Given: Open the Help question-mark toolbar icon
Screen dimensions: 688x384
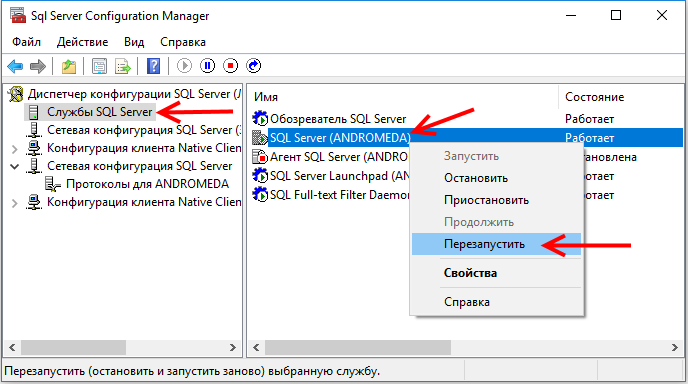Looking at the screenshot, I should click(153, 66).
